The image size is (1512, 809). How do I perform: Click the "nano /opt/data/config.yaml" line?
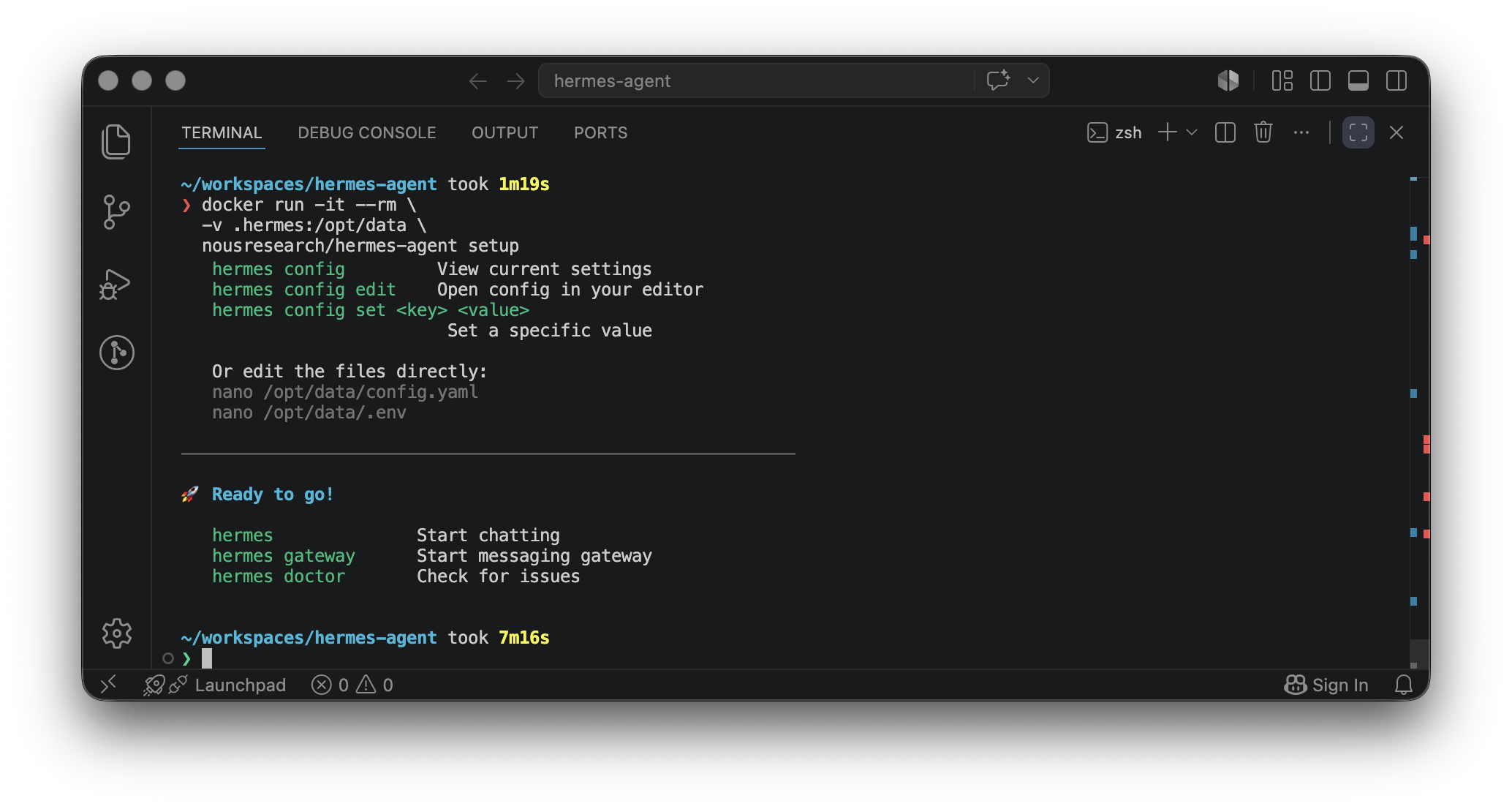(345, 392)
